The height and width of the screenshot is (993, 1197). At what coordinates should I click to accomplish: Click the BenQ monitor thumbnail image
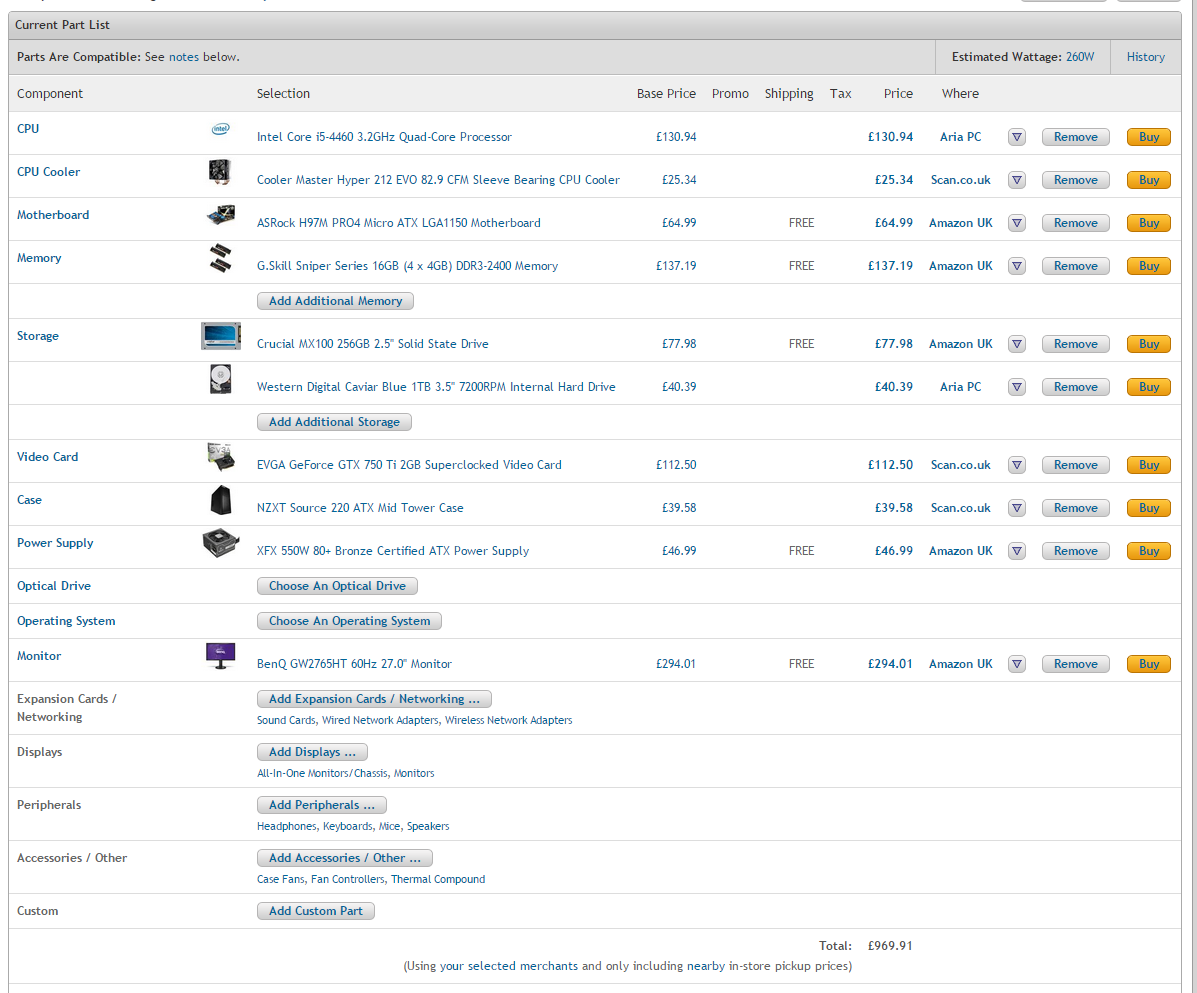click(x=221, y=656)
